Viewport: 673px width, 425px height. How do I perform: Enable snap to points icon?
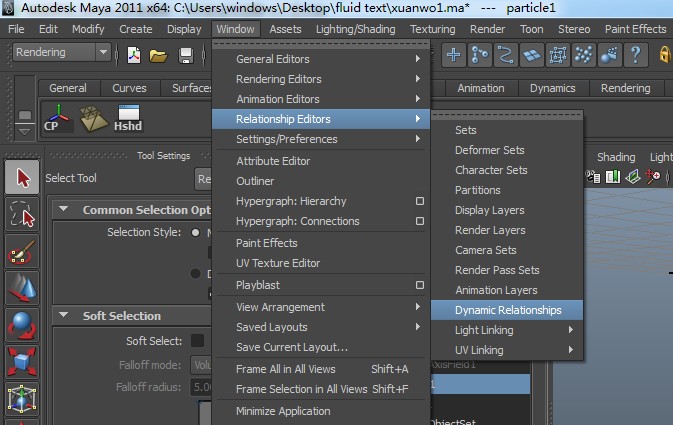pos(505,55)
